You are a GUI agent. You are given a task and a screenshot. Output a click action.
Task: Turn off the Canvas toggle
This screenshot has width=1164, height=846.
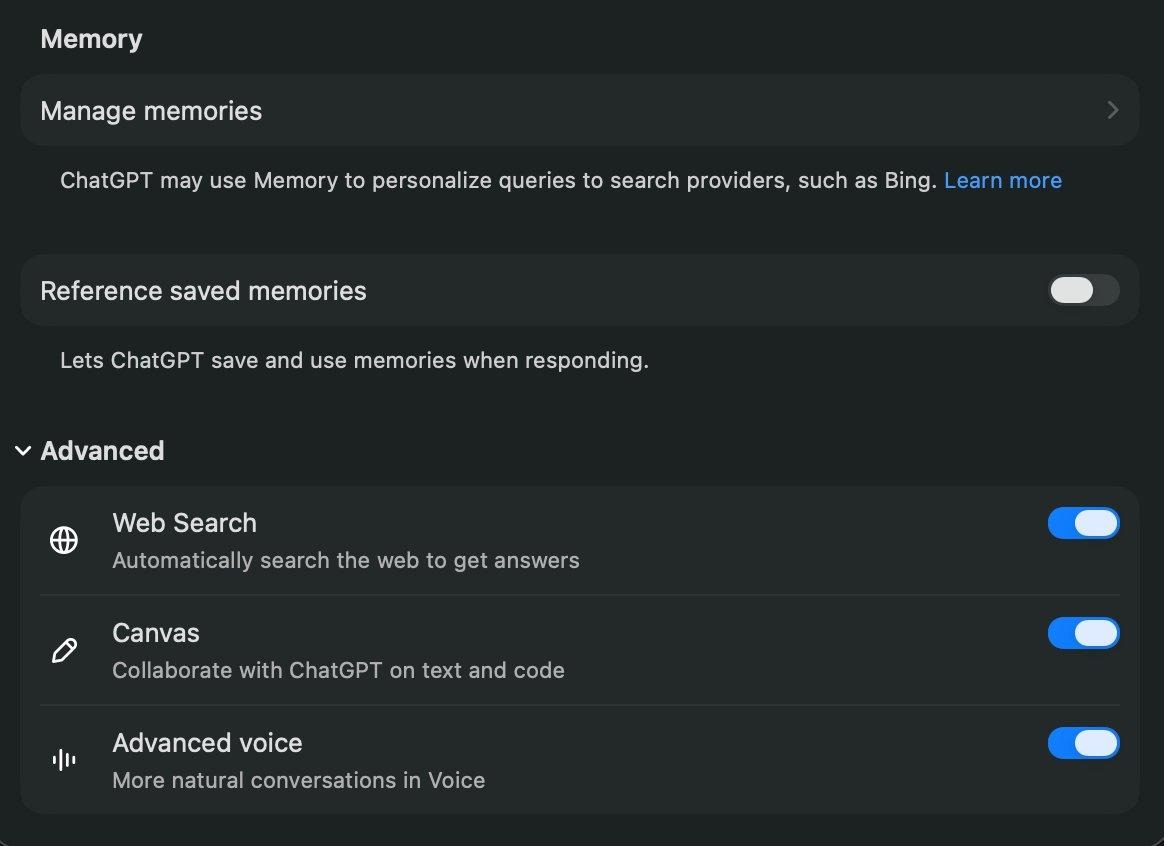[1083, 633]
